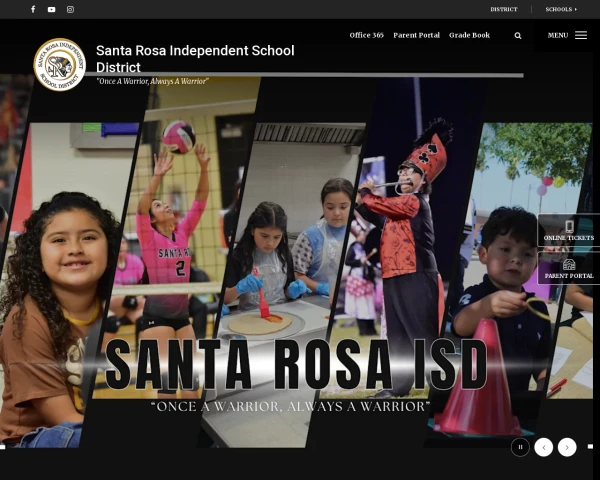The image size is (600, 480).
Task: Open the Facebook page icon
Action: [x=33, y=9]
